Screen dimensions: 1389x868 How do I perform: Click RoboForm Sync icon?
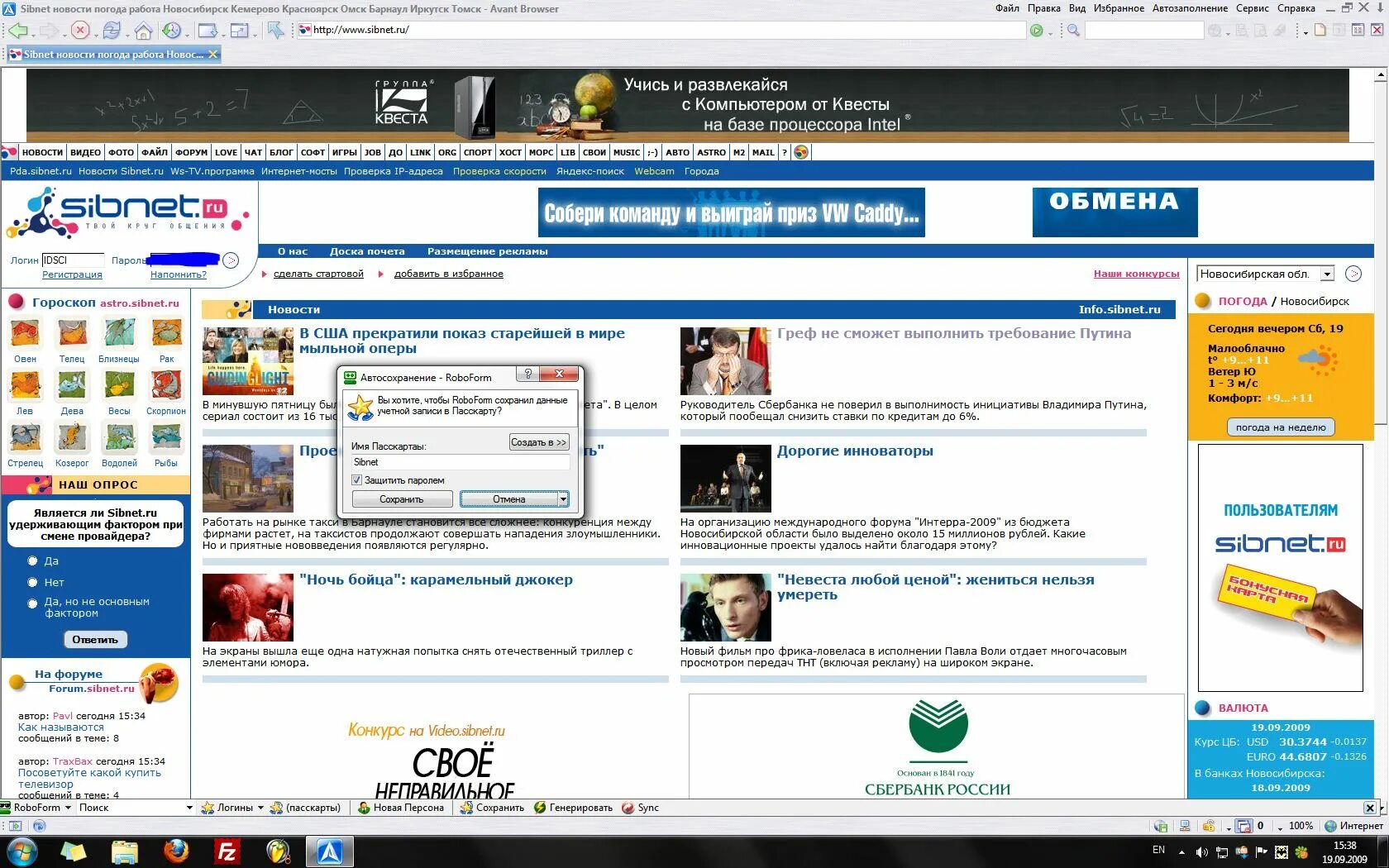[x=628, y=808]
